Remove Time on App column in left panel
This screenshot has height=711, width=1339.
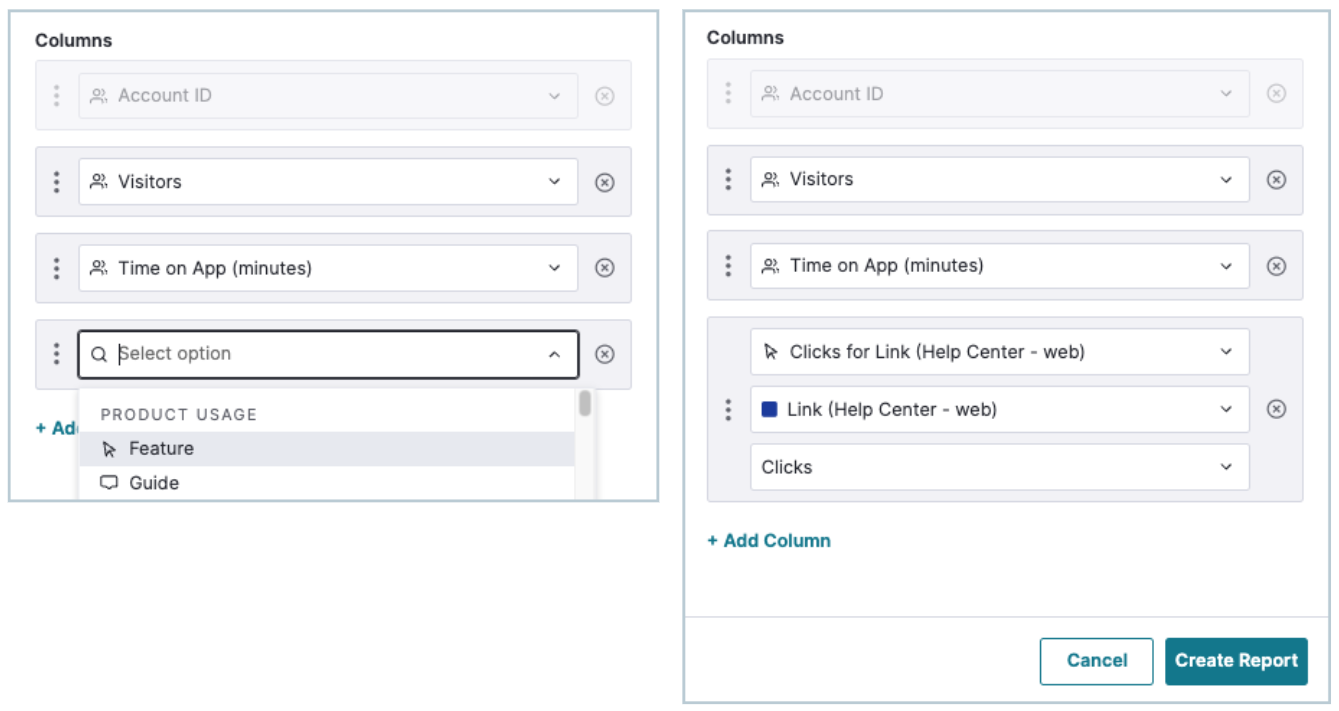click(604, 268)
